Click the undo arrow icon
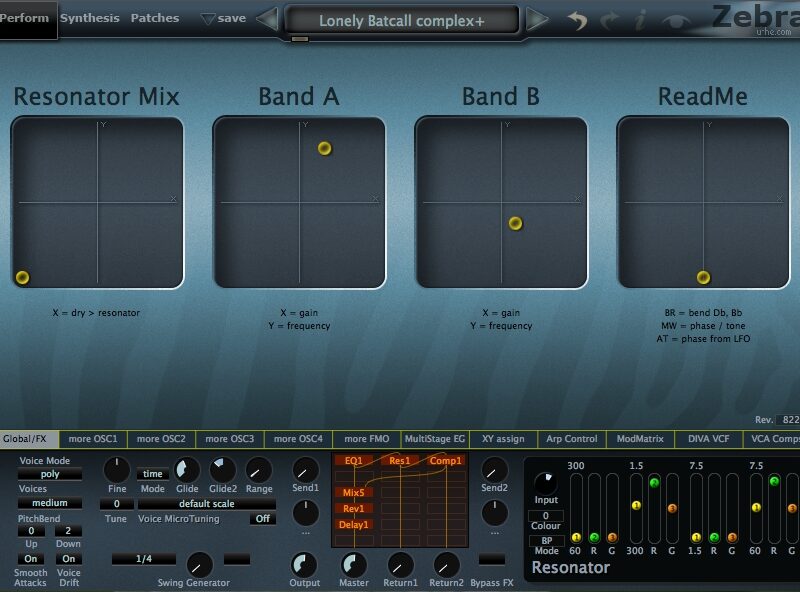This screenshot has height=592, width=800. pyautogui.click(x=578, y=19)
